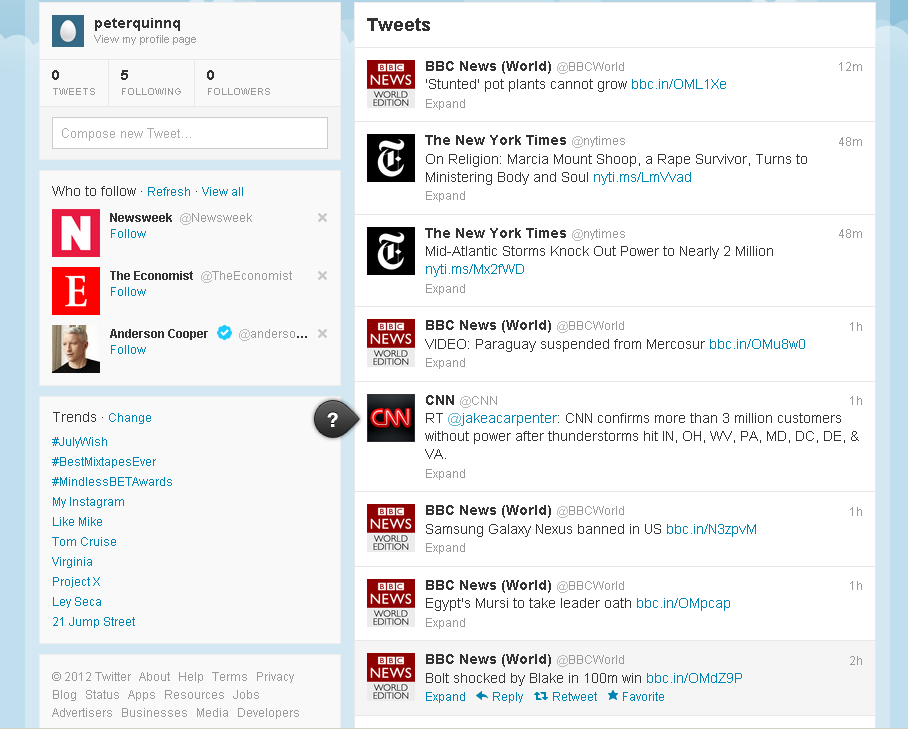908x729 pixels.
Task: Expand the 'Stunted' pot plants tweet
Action: (x=445, y=104)
